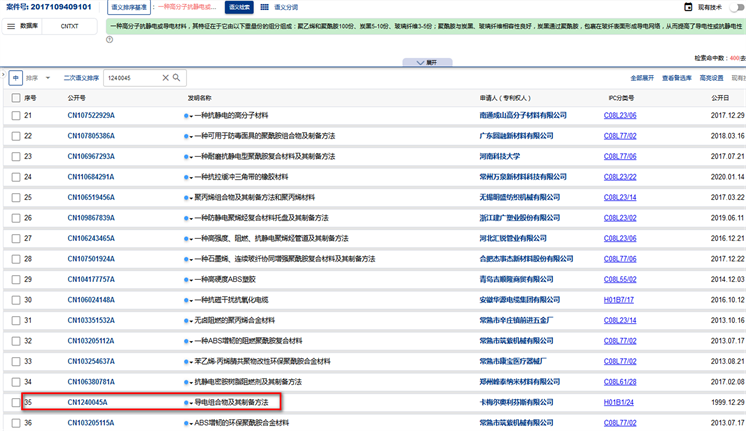The width and height of the screenshot is (746, 431).
Task: Click the 中 language icon button
Action: pyautogui.click(x=16, y=77)
